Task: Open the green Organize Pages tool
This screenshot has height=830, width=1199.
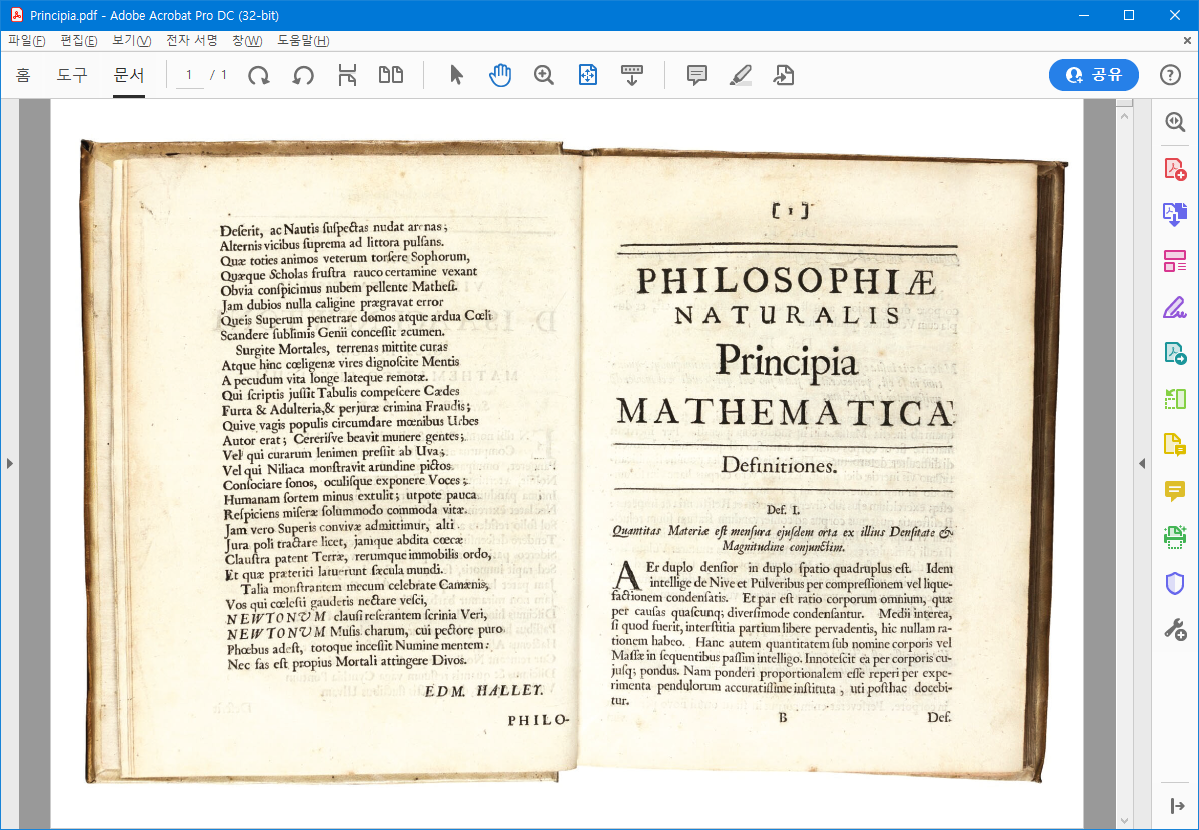Action: (x=1175, y=399)
